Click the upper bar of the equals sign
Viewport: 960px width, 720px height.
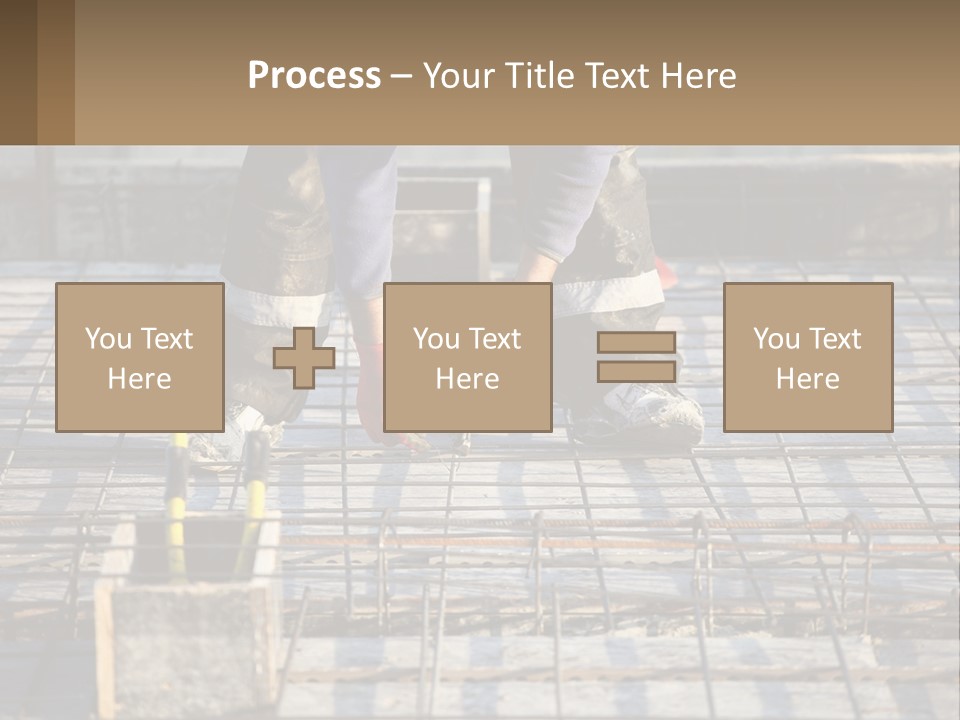click(636, 343)
